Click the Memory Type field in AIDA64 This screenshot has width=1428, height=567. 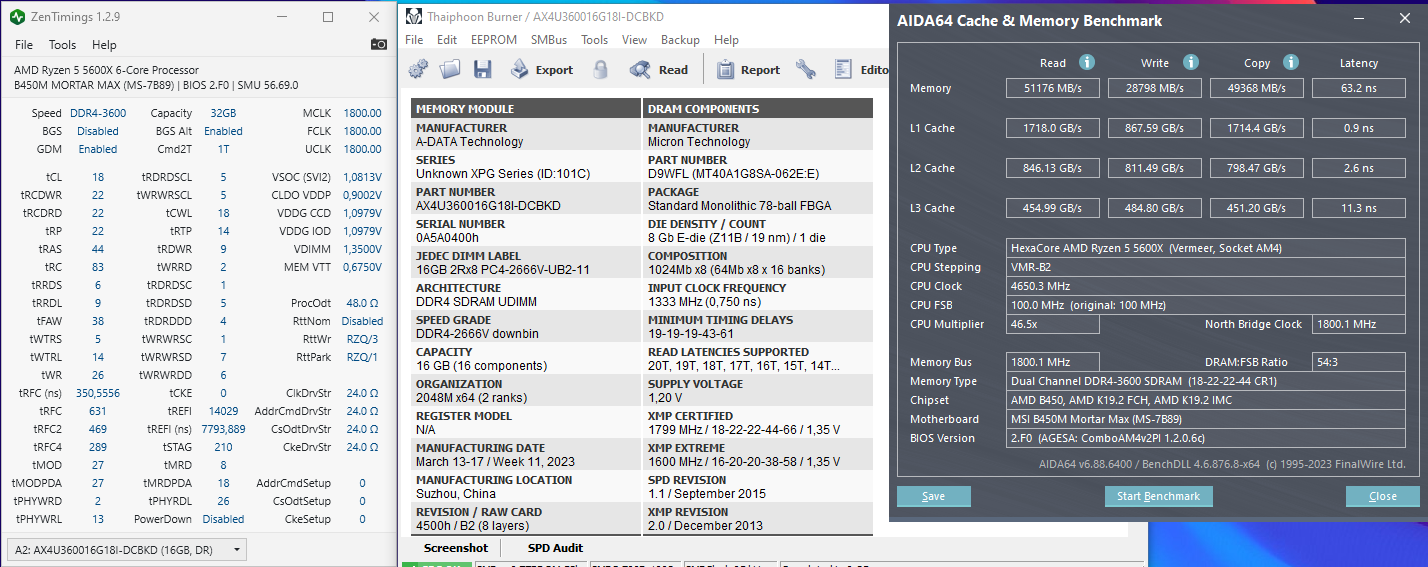1206,381
